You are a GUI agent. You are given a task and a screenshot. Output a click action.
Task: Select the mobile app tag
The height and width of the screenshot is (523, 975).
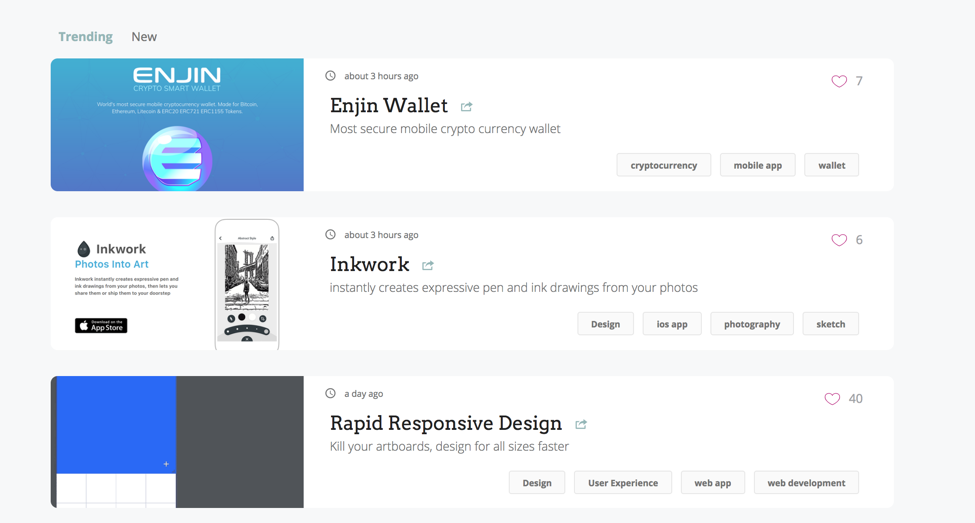[757, 165]
